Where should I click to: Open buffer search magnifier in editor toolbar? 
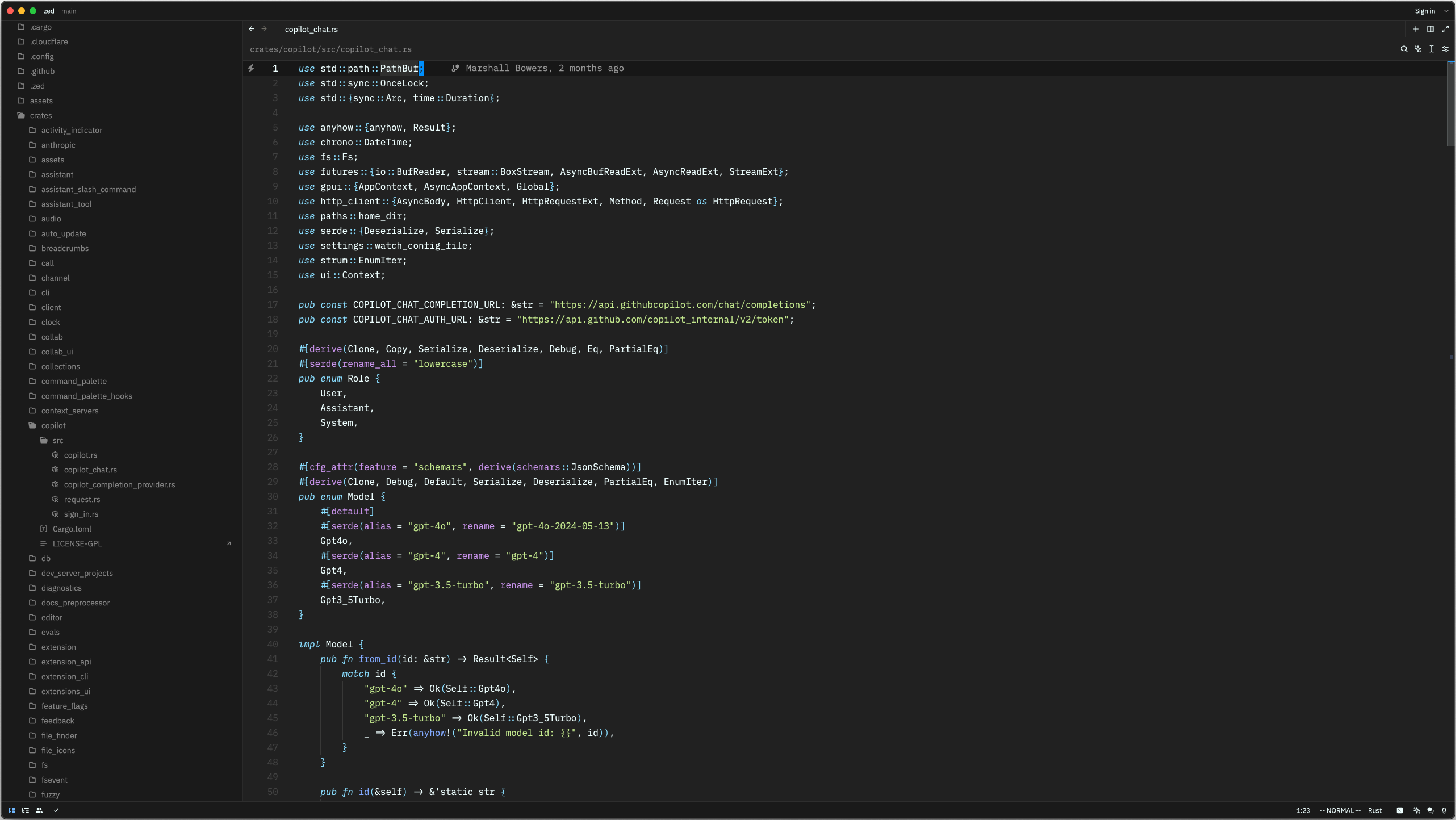tap(1404, 49)
